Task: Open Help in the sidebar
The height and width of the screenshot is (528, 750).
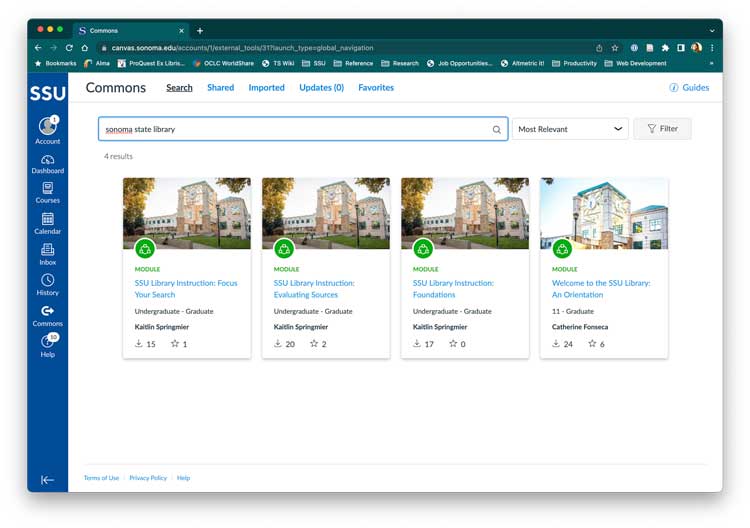Action: coord(47,346)
